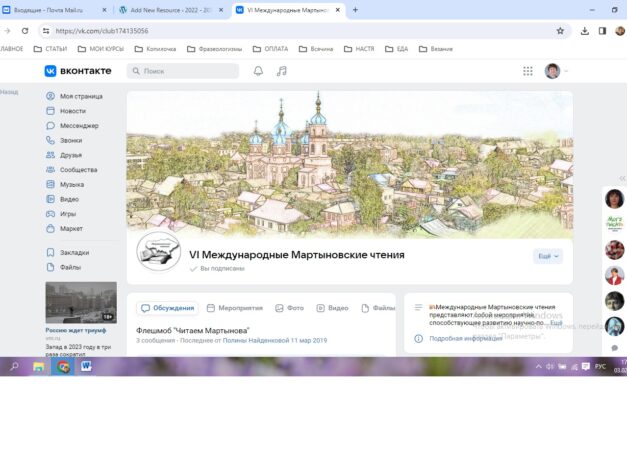Image resolution: width=627 pixels, height=470 pixels.
Task: Open VK notifications bell
Action: [x=258, y=71]
